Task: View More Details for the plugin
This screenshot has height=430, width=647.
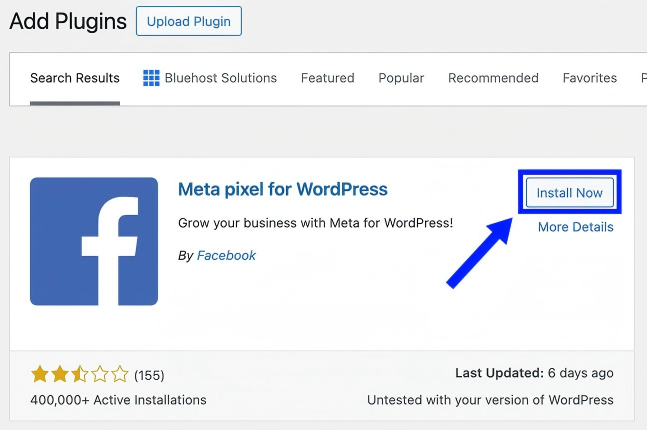Action: pyautogui.click(x=575, y=227)
